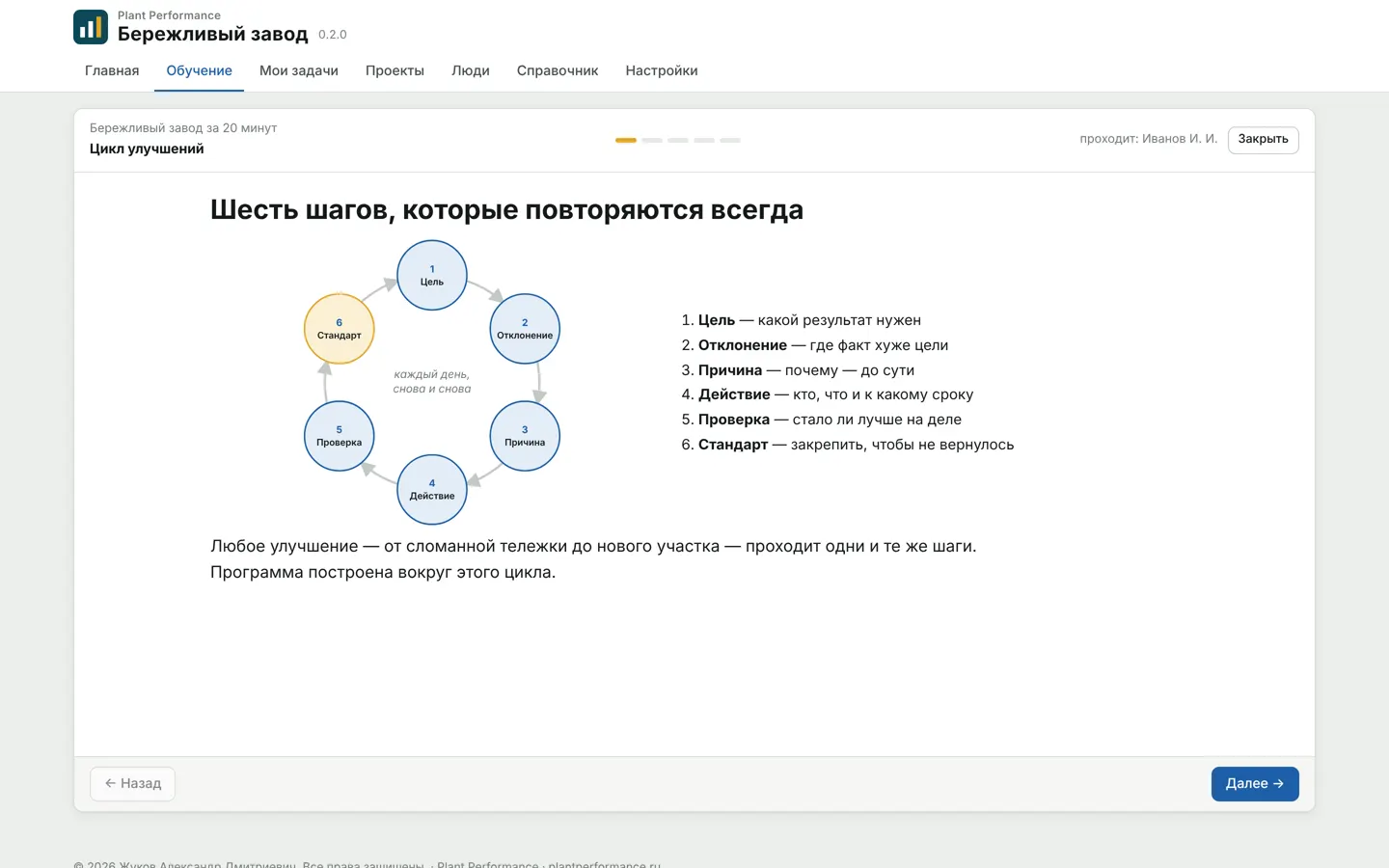Select the Действие circle in the diagram
Screen dimensions: 1389x868
point(432,490)
